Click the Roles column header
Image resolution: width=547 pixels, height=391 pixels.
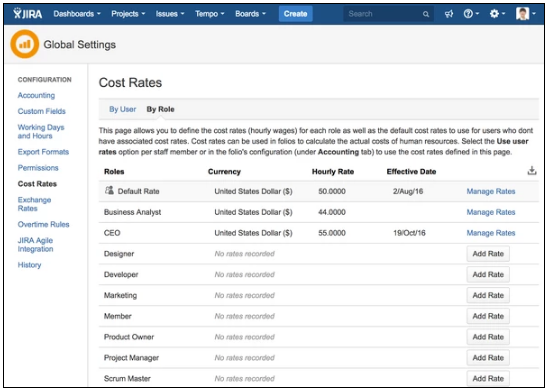[114, 171]
